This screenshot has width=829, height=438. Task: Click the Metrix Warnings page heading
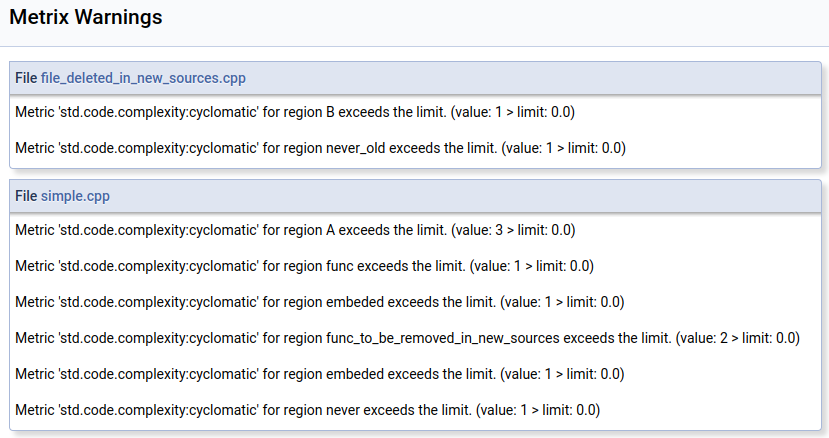click(x=85, y=17)
